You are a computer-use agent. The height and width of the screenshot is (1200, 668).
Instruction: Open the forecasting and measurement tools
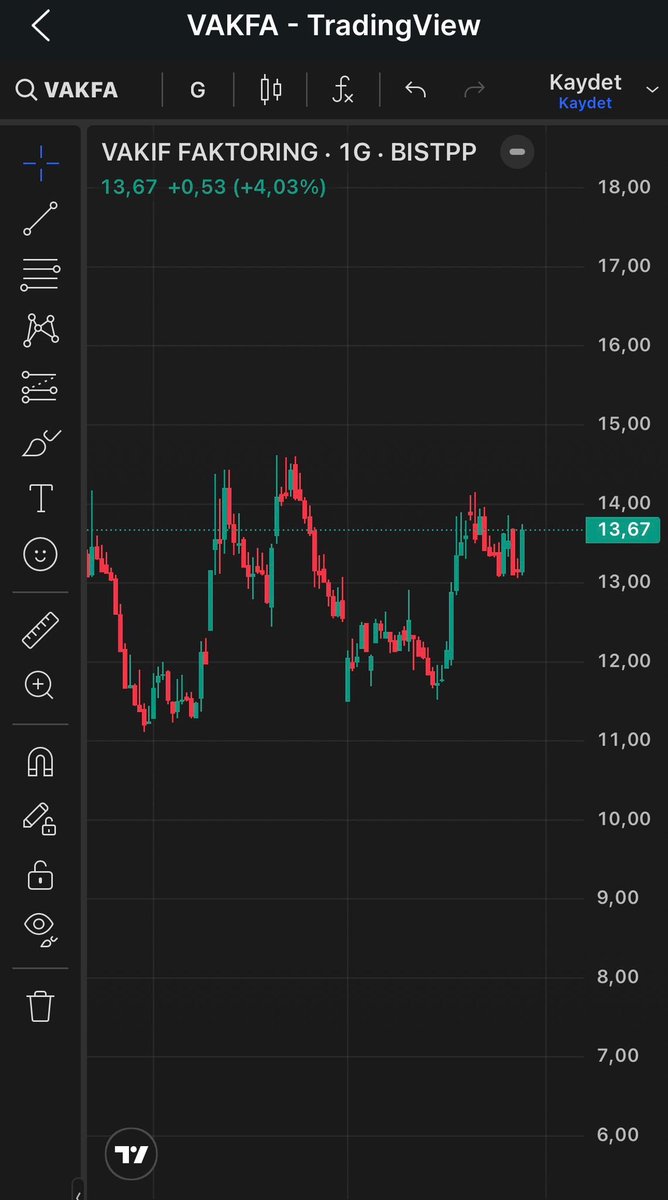41,386
